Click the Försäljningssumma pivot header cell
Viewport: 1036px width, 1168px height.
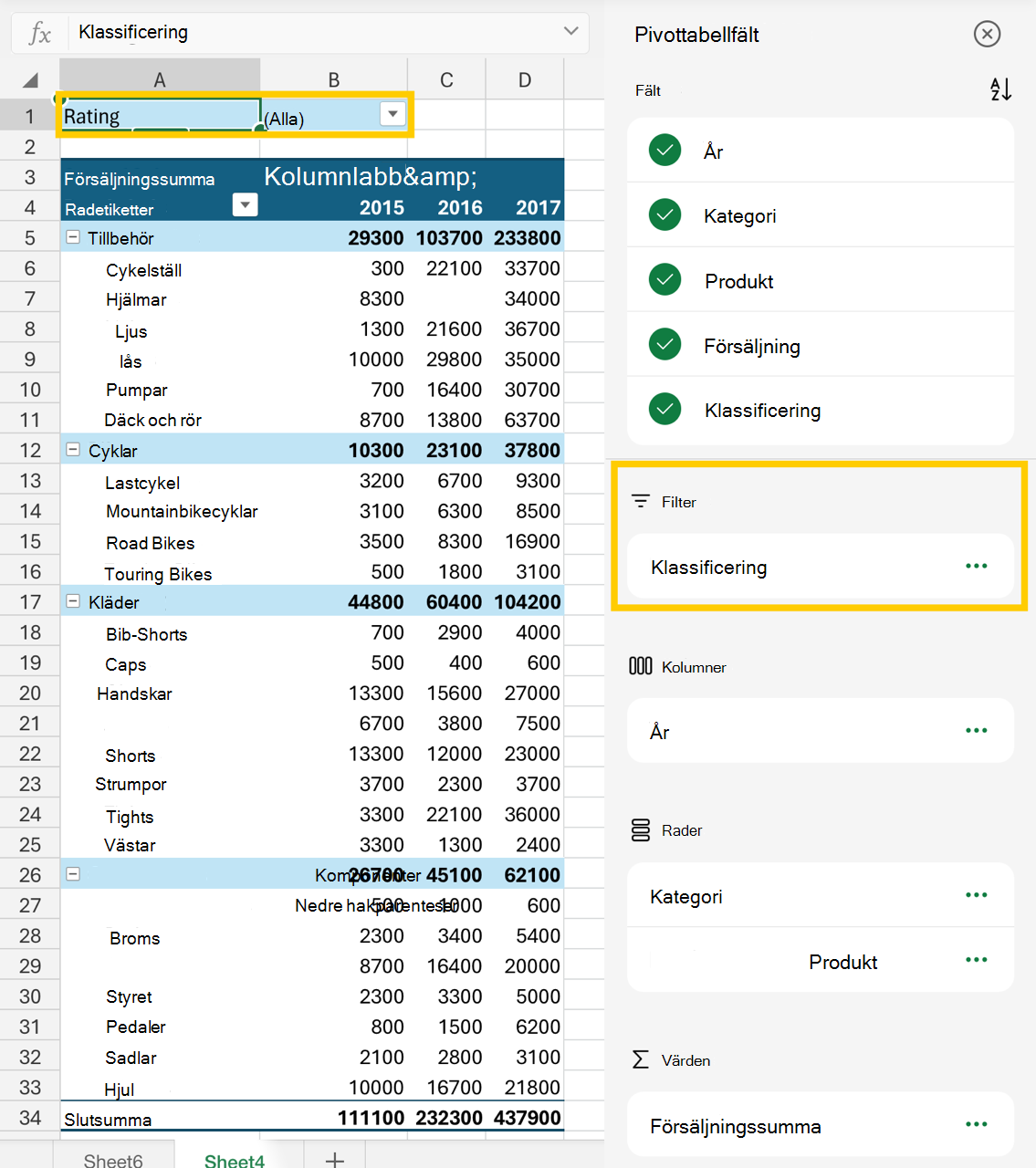(139, 179)
